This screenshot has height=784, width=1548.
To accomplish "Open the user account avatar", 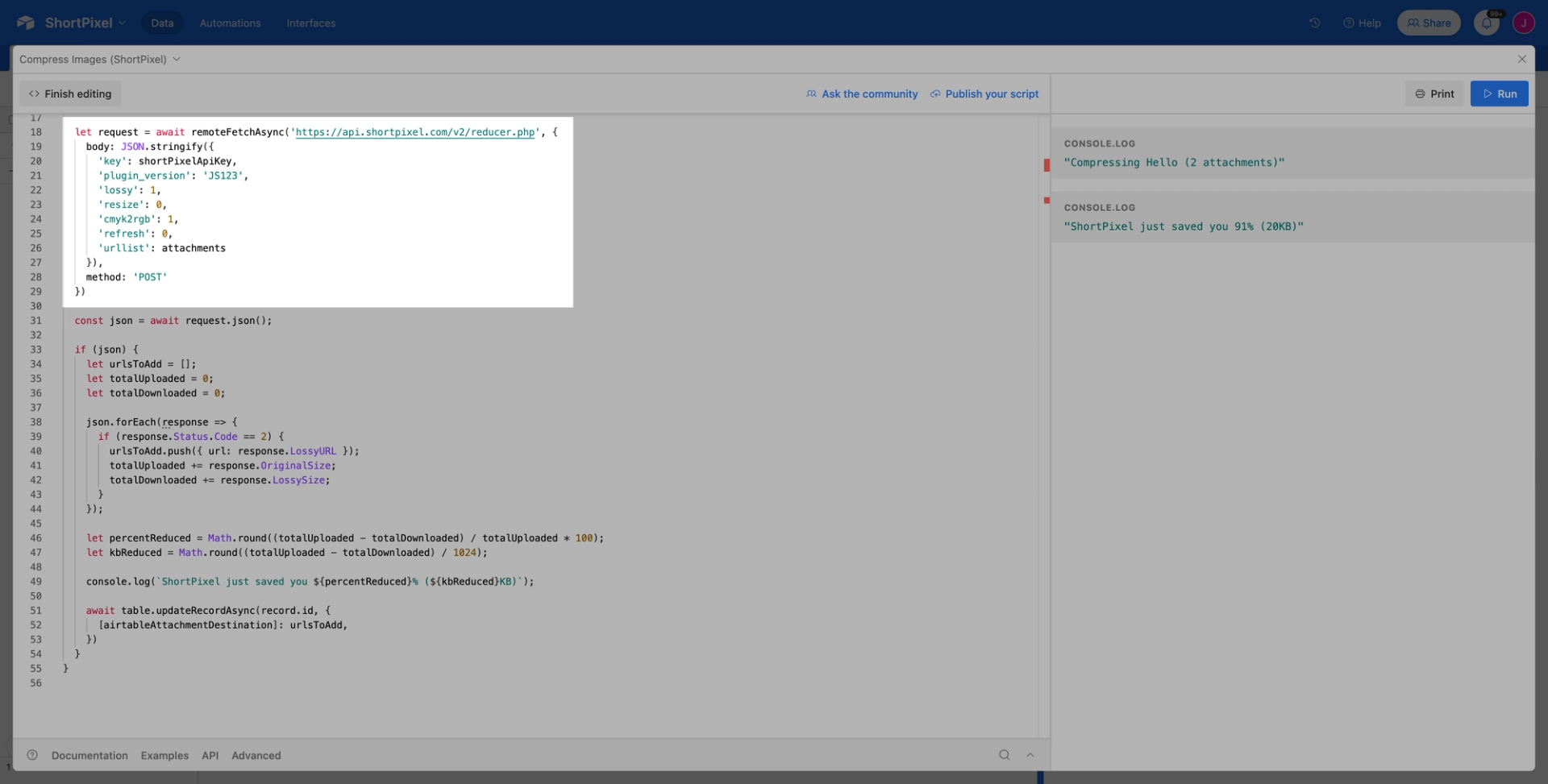I will point(1523,23).
